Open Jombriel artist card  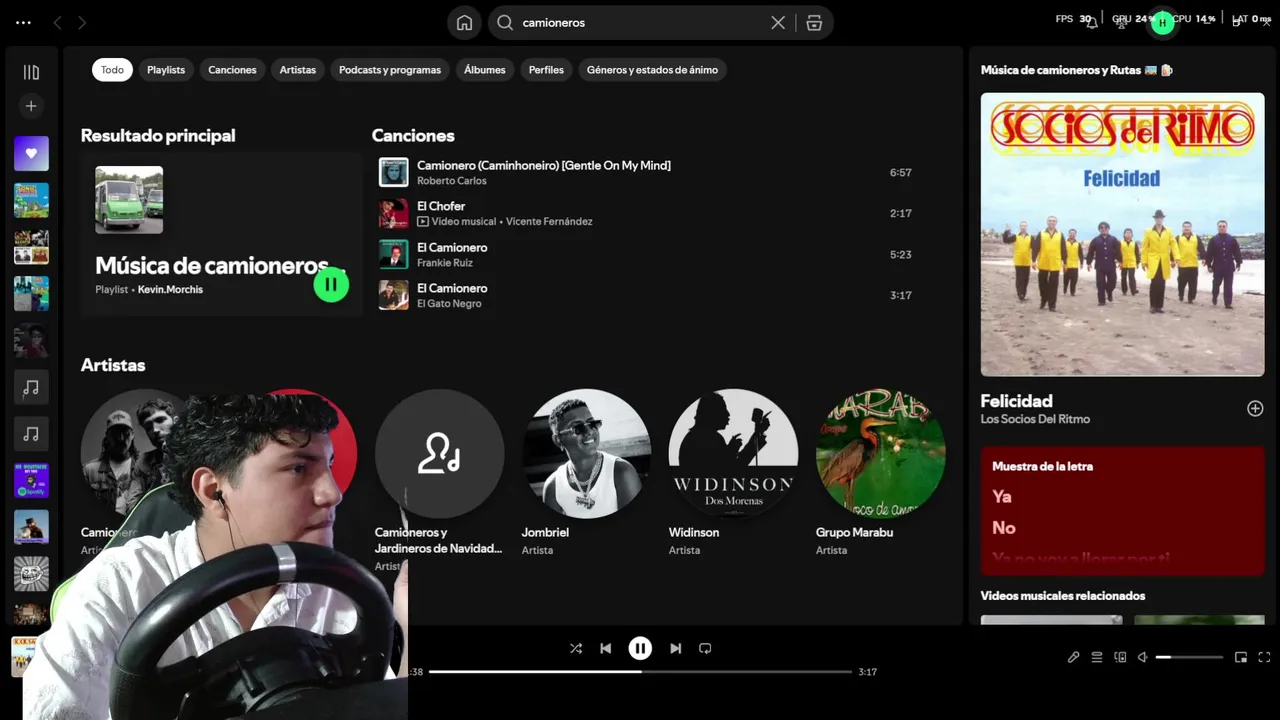(587, 473)
